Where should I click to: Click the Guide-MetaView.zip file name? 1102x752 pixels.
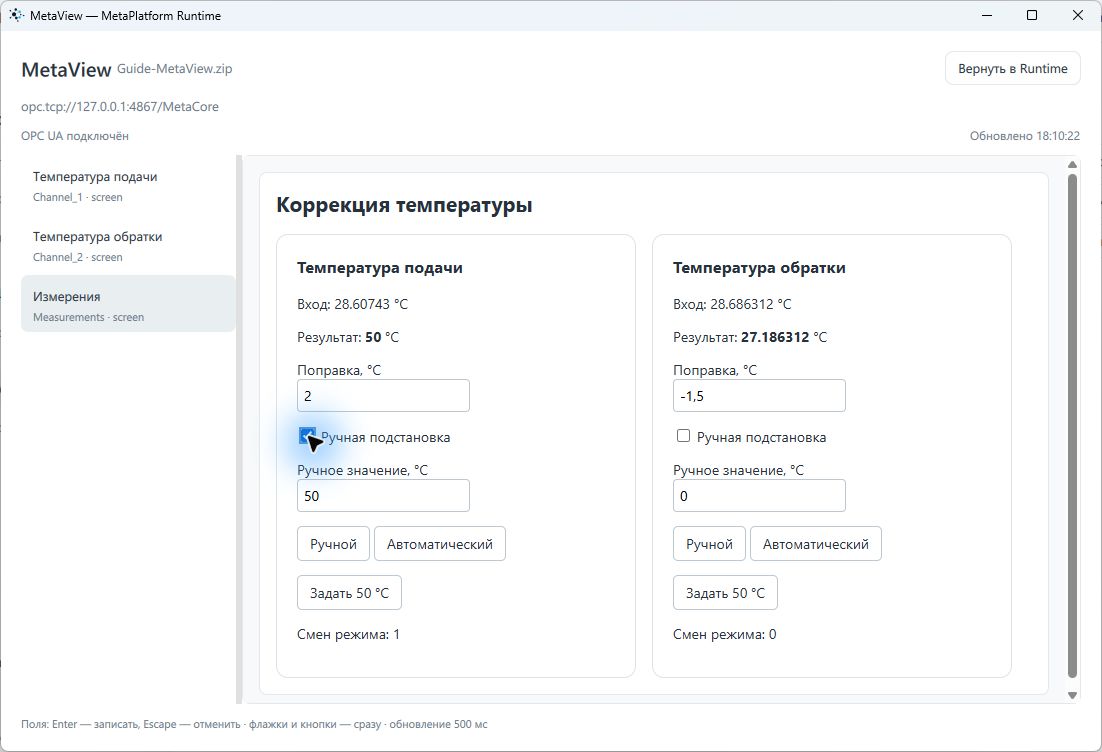point(174,69)
